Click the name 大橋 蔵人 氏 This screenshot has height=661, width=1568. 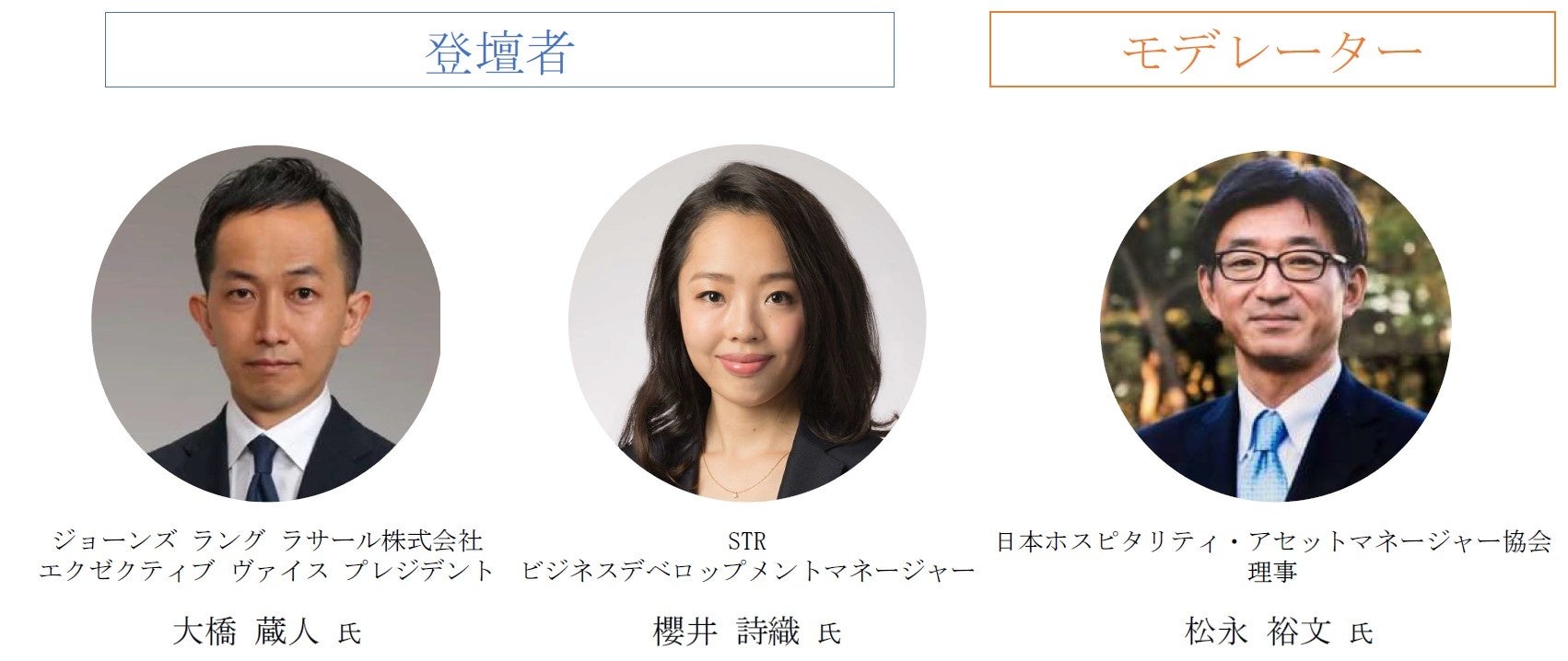[266, 632]
